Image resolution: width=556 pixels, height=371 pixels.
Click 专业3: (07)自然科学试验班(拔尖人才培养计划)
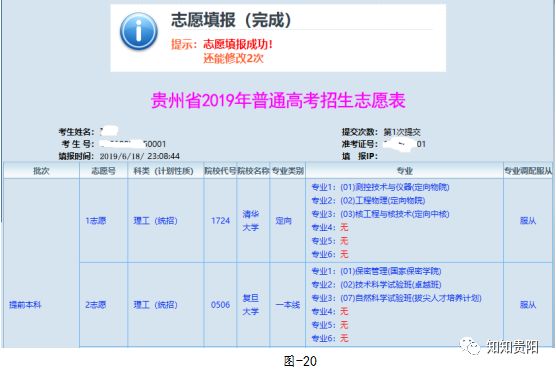point(396,298)
